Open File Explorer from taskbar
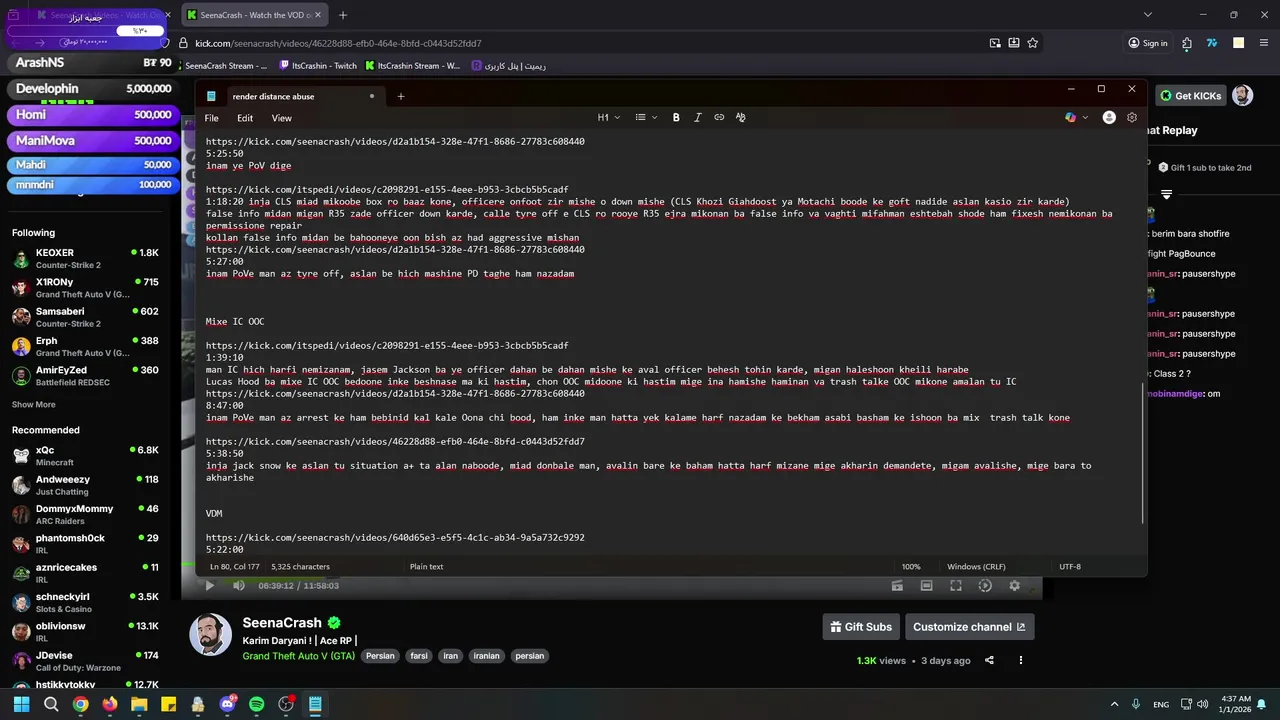Screen dimensions: 1280x720 coord(139,704)
